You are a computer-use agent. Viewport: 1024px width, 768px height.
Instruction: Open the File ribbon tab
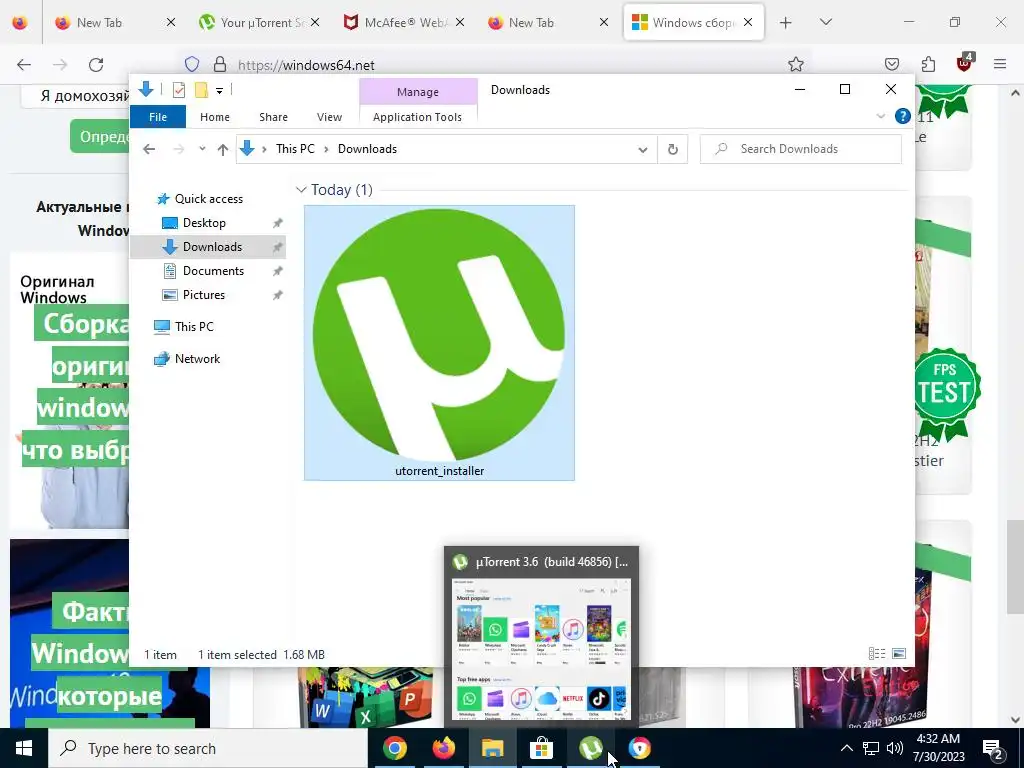pos(158,117)
